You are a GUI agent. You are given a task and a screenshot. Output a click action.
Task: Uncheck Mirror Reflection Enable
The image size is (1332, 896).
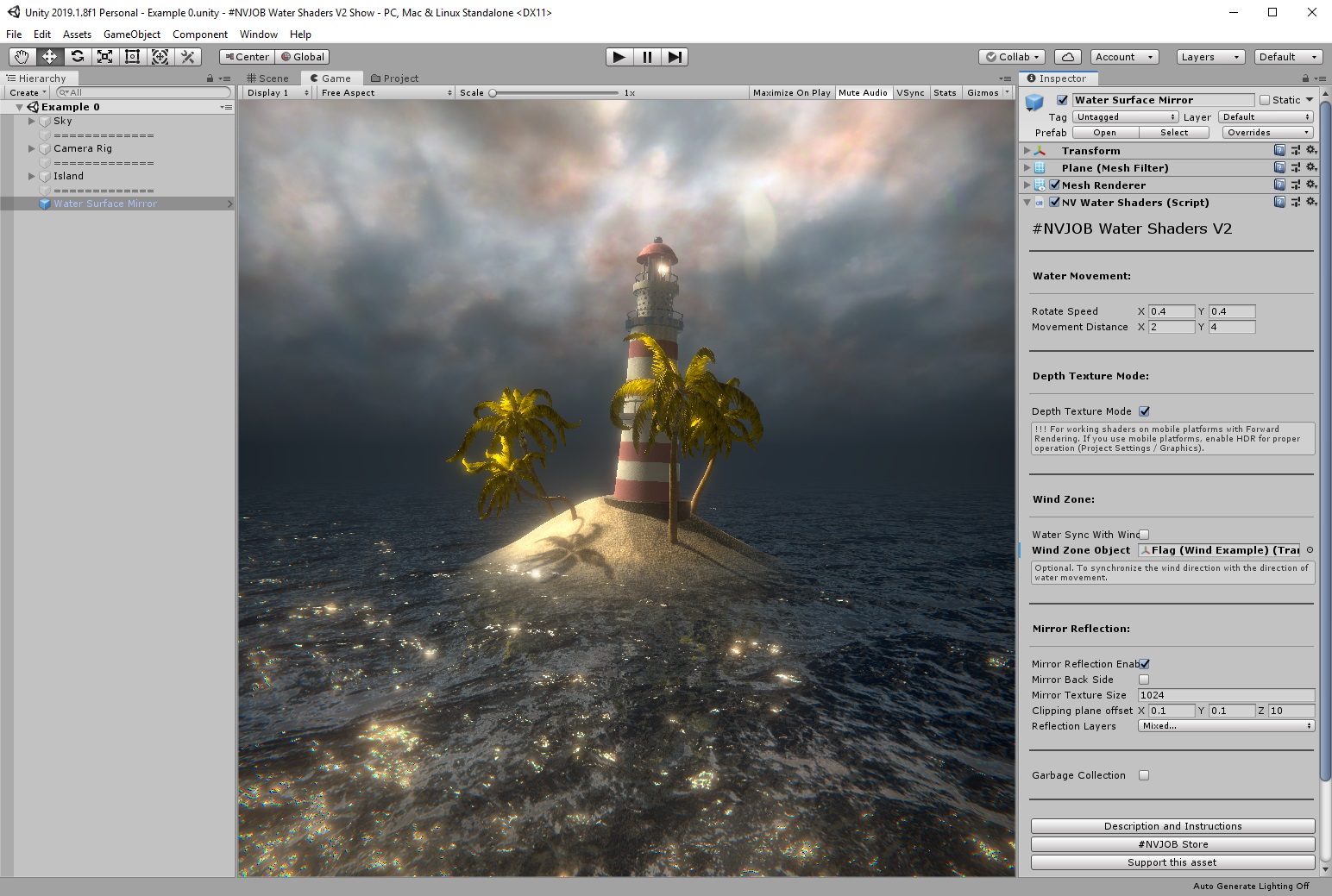[1144, 664]
